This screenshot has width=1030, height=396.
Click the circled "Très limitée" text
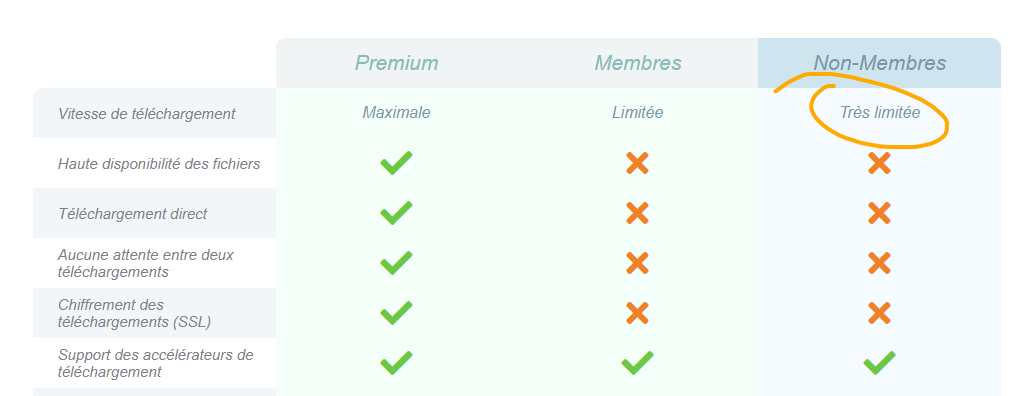(880, 113)
